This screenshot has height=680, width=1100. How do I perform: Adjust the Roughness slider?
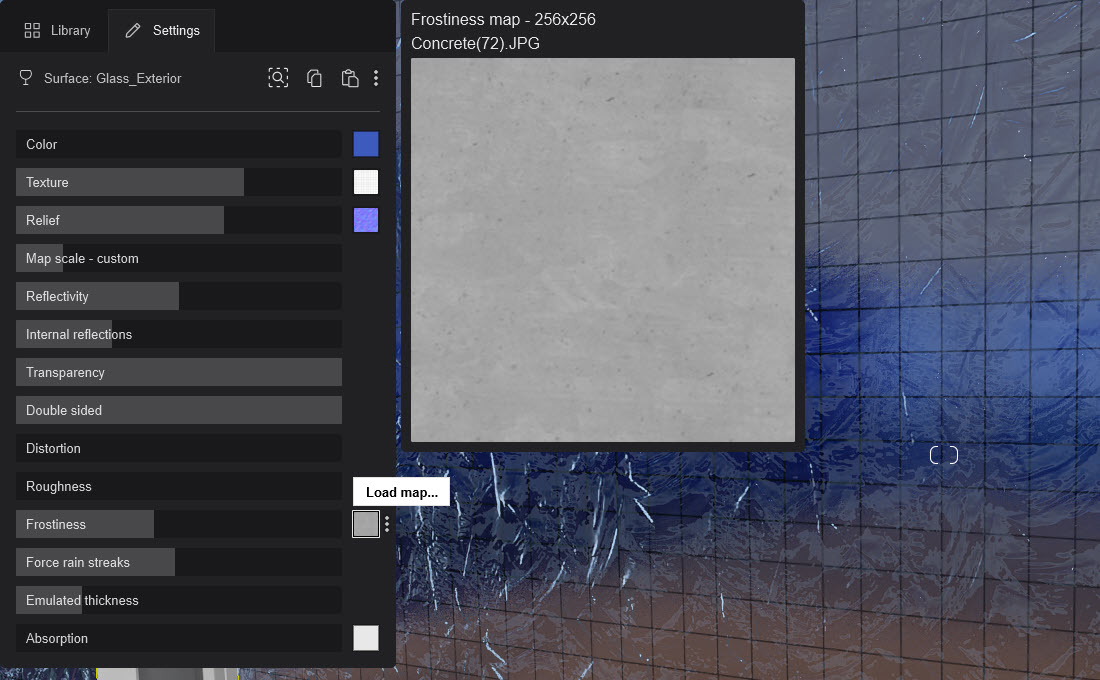click(179, 486)
